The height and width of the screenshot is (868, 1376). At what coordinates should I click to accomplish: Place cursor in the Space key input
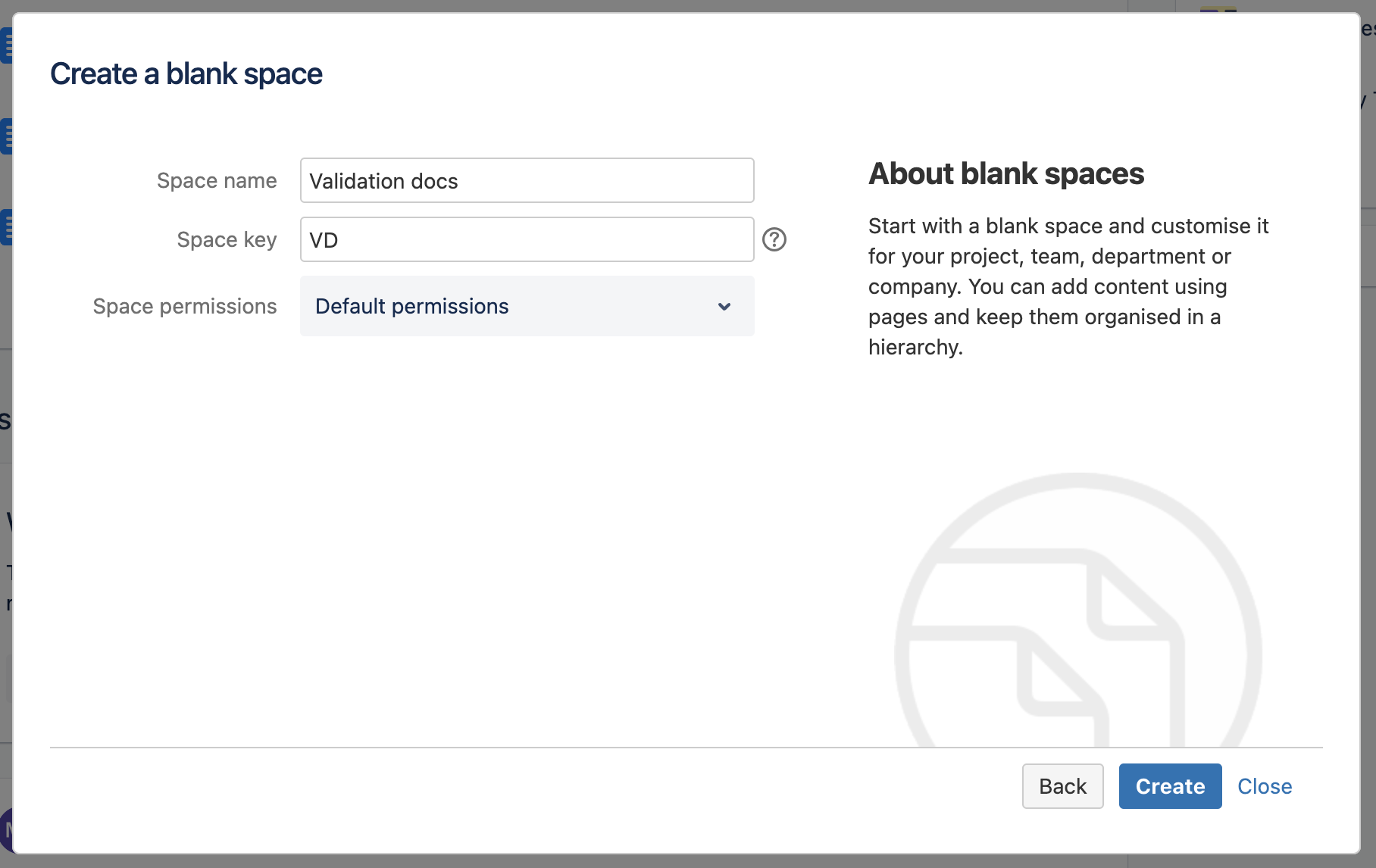527,239
